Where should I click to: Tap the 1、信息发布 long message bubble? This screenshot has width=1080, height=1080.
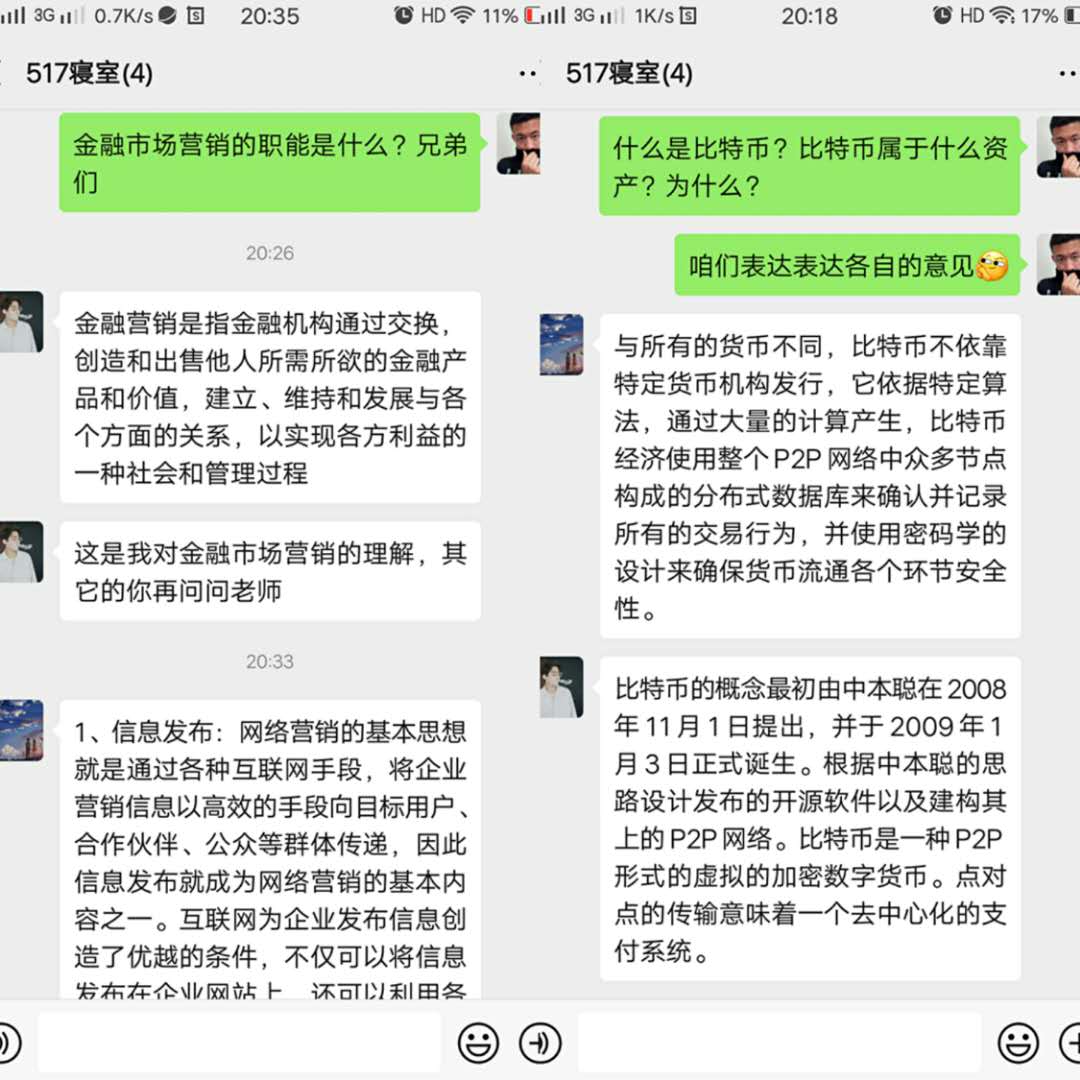tap(270, 849)
